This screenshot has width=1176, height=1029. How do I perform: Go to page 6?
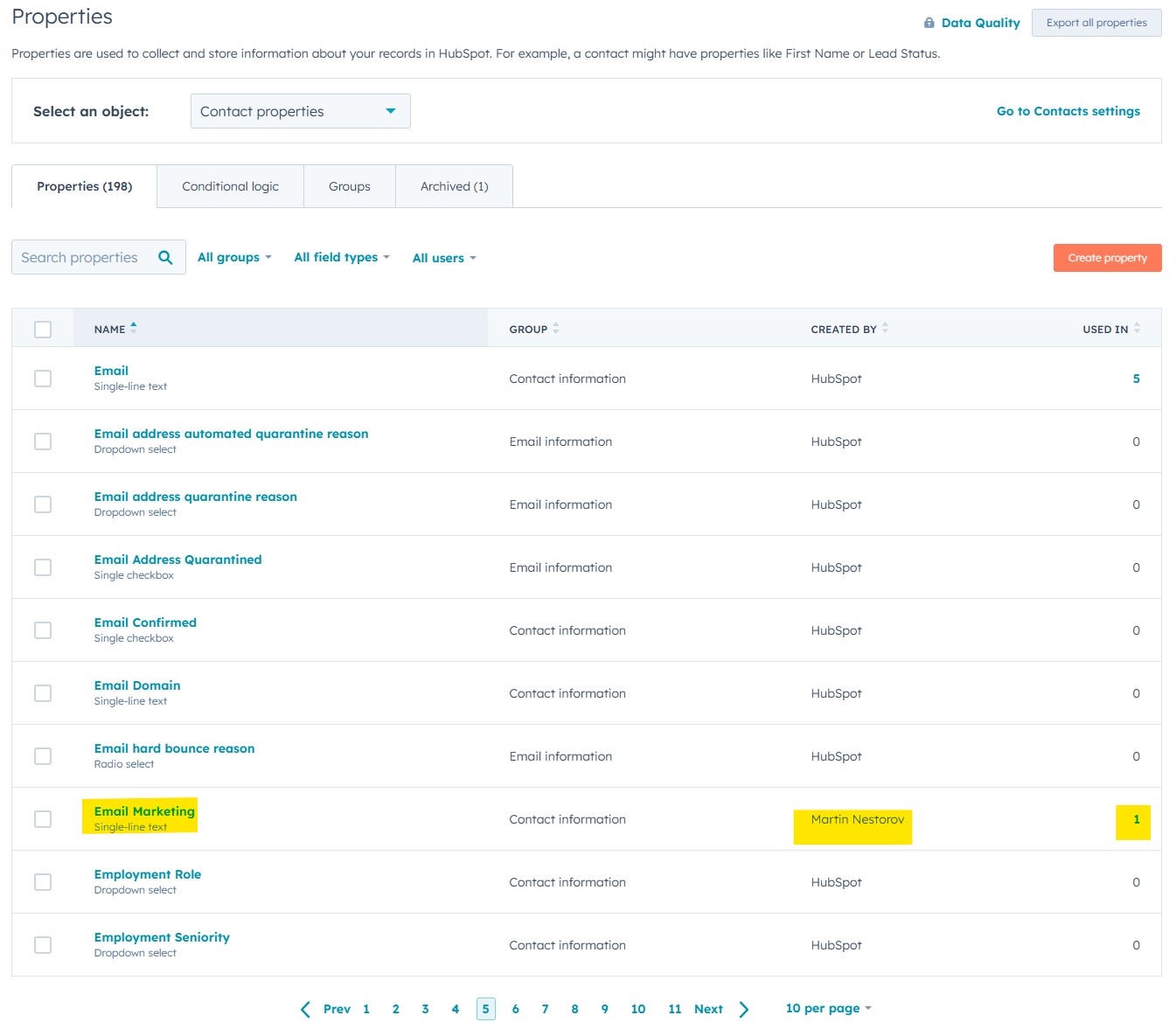(x=515, y=1009)
